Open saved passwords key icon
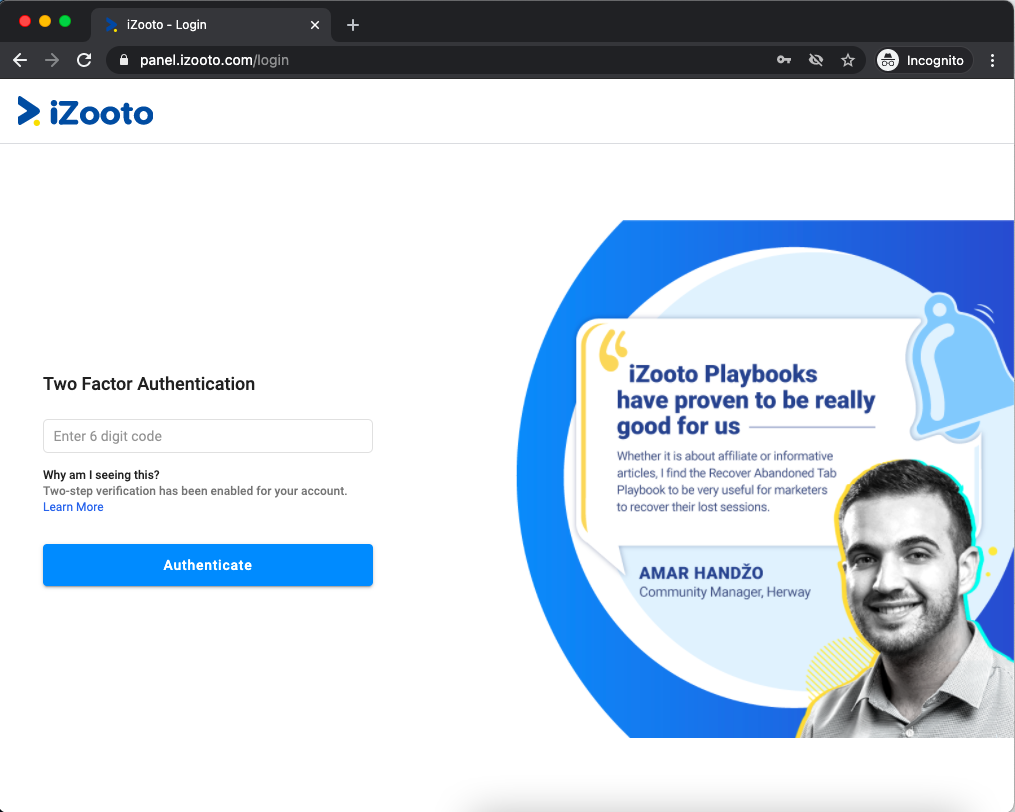 tap(784, 60)
